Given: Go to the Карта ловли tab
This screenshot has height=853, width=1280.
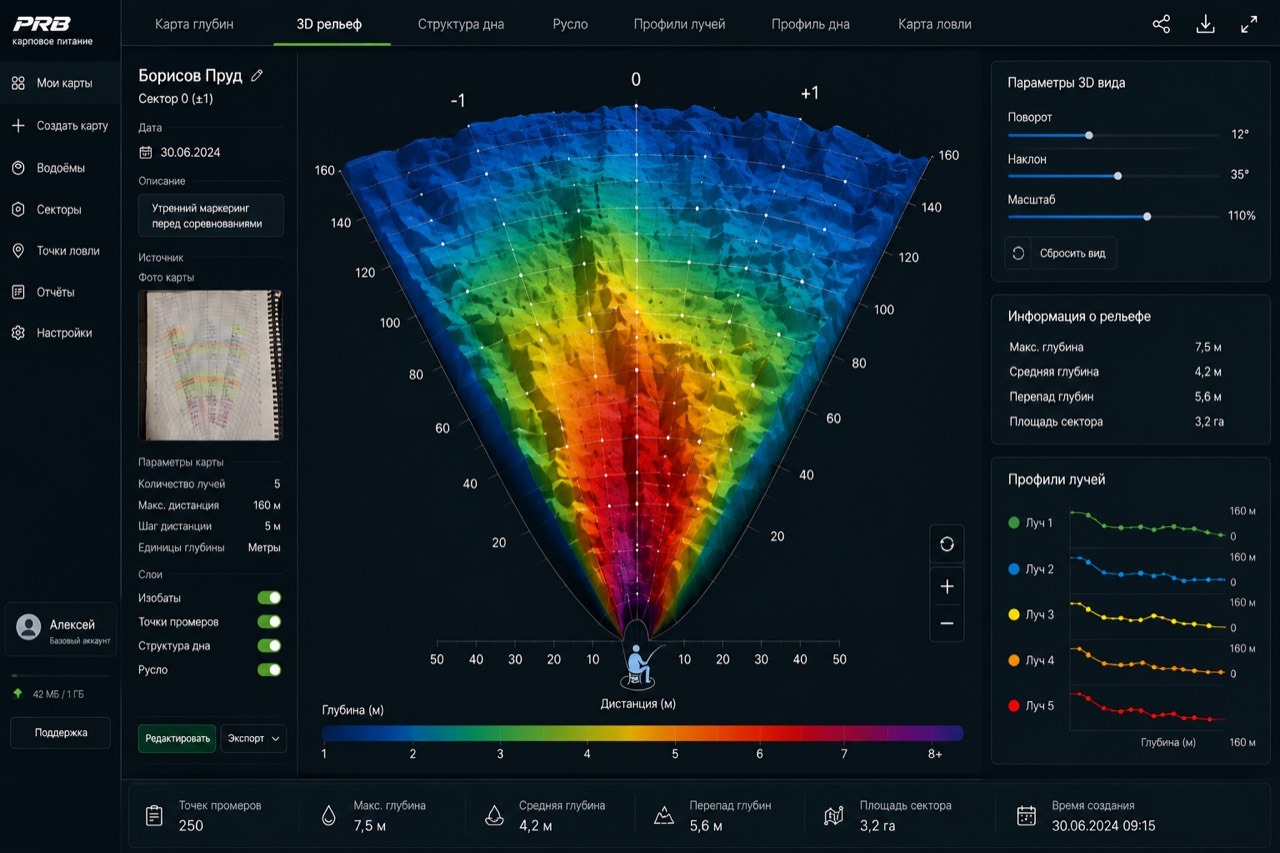Looking at the screenshot, I should pyautogui.click(x=934, y=24).
